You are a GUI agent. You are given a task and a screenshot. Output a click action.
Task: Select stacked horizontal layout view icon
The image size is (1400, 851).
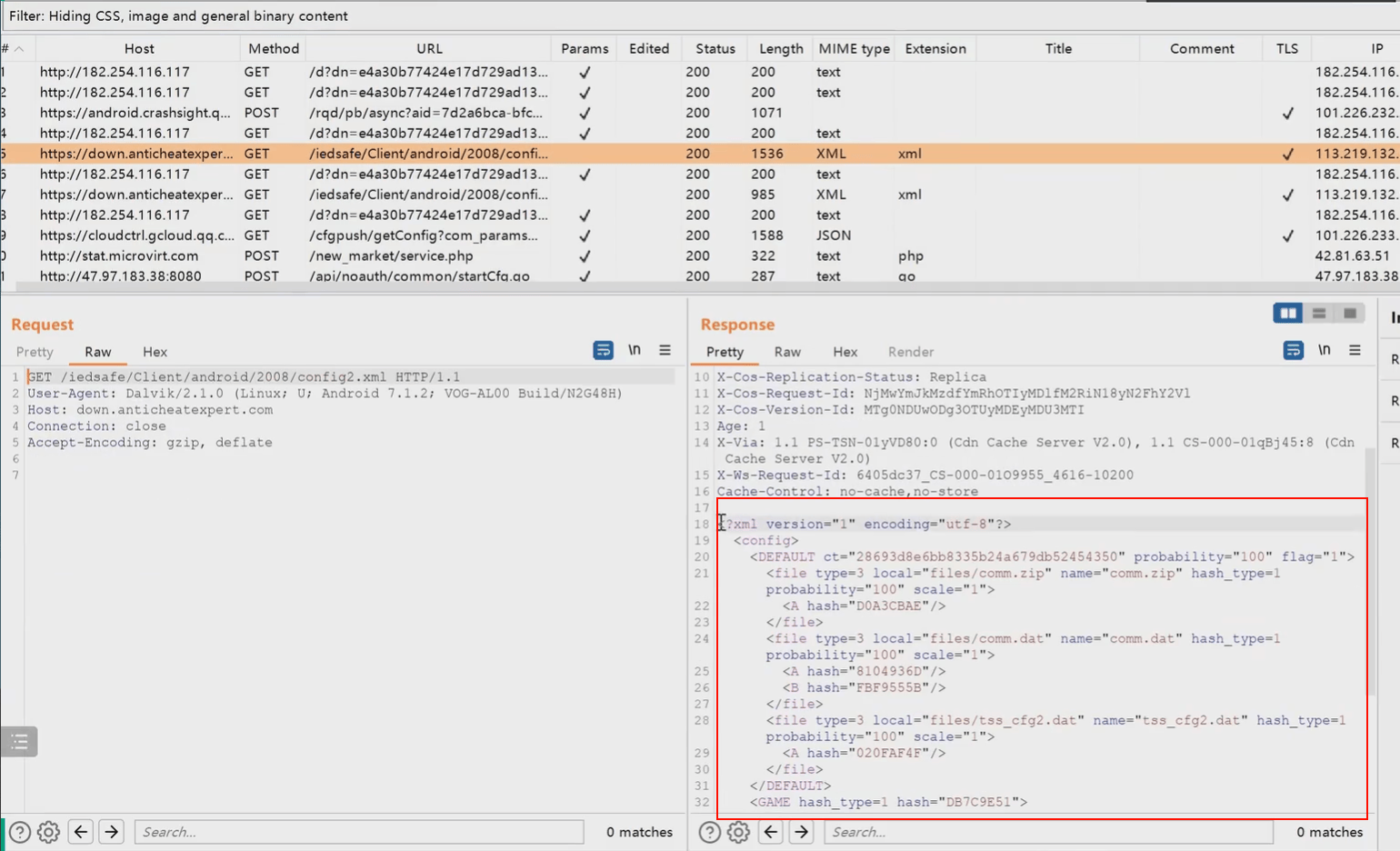[x=1319, y=313]
